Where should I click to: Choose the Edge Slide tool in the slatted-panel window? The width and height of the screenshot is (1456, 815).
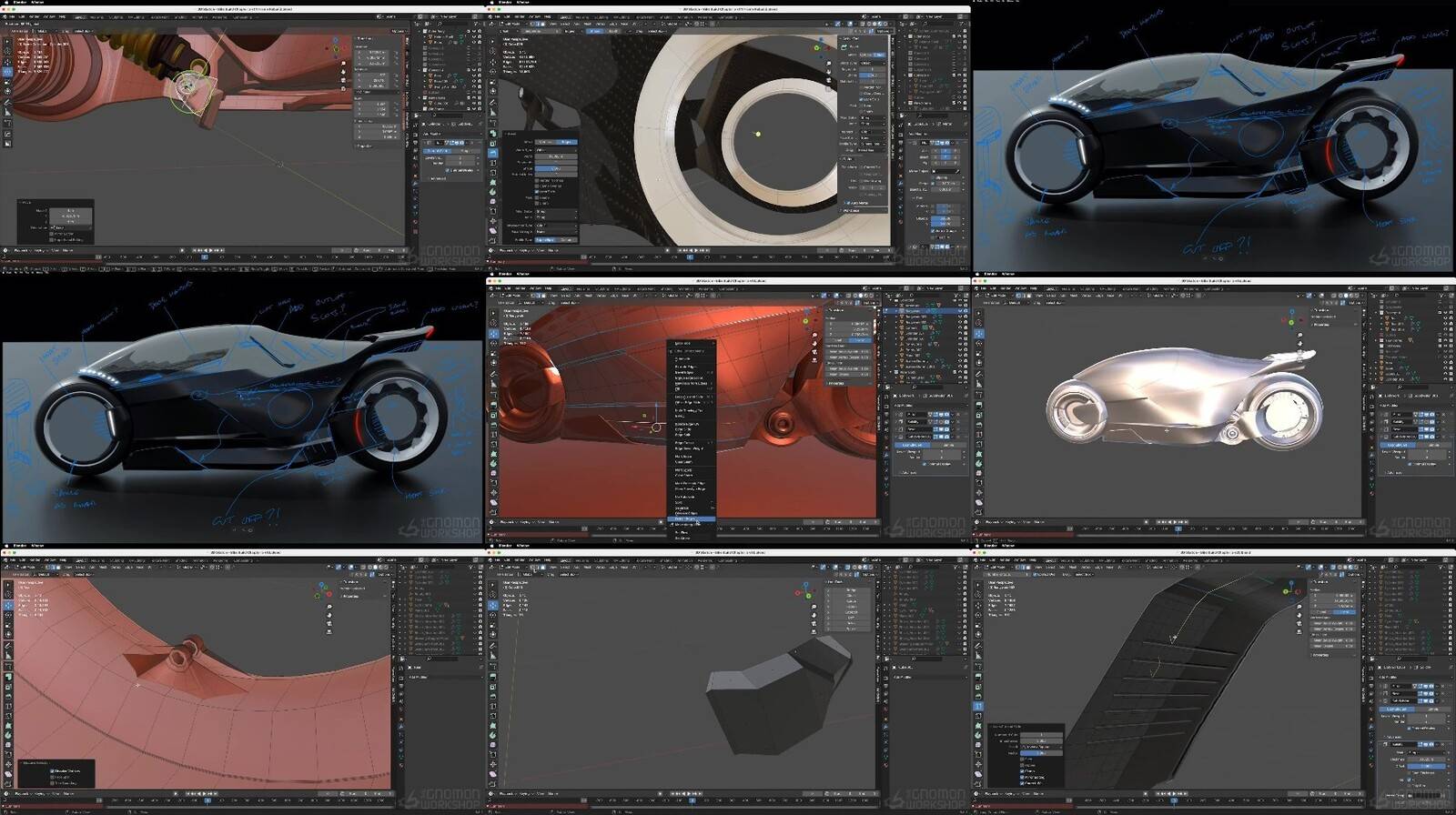[978, 754]
